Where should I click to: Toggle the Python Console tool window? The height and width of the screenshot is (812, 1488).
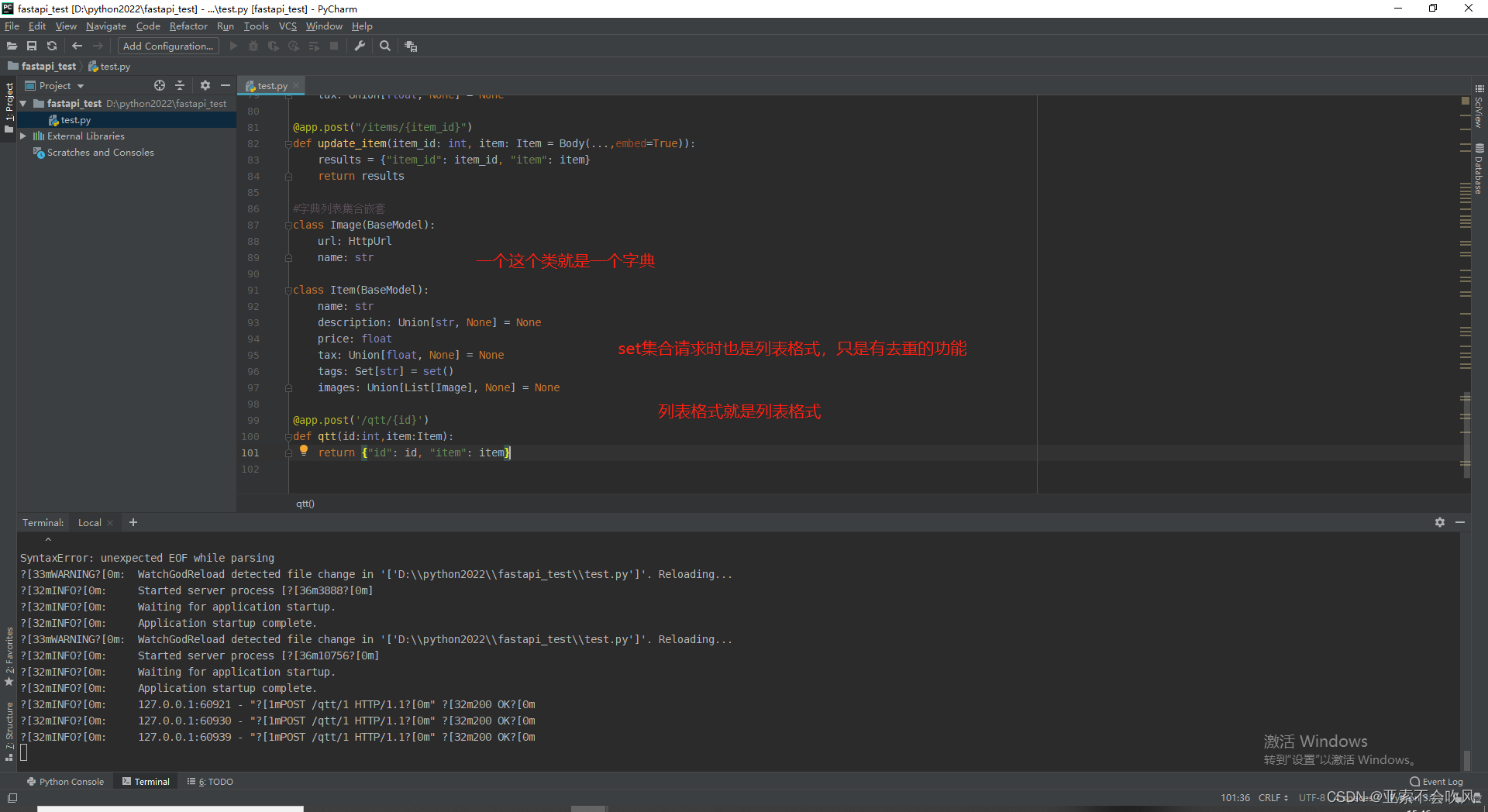tap(66, 782)
